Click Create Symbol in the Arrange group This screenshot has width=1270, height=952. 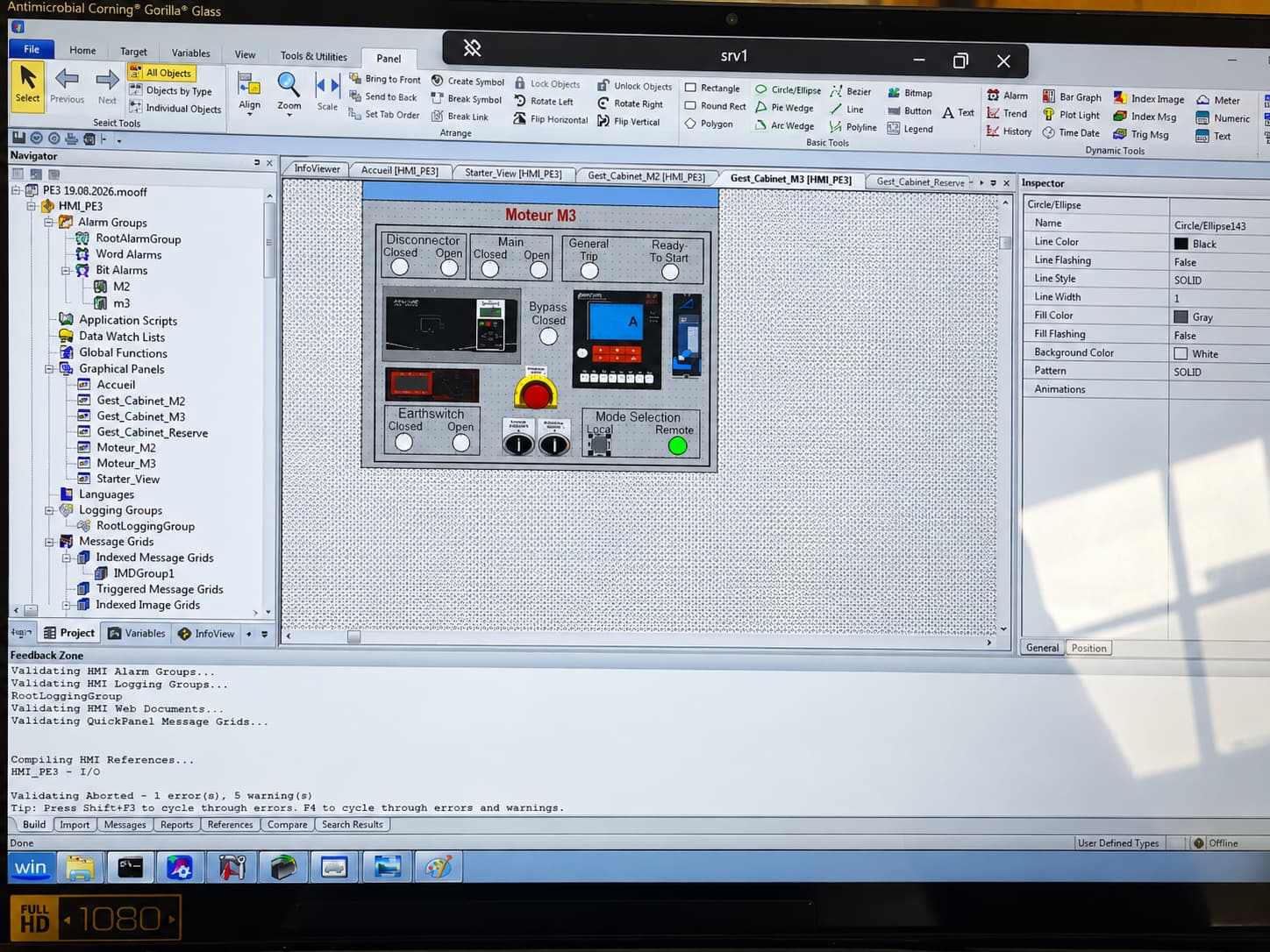[467, 81]
